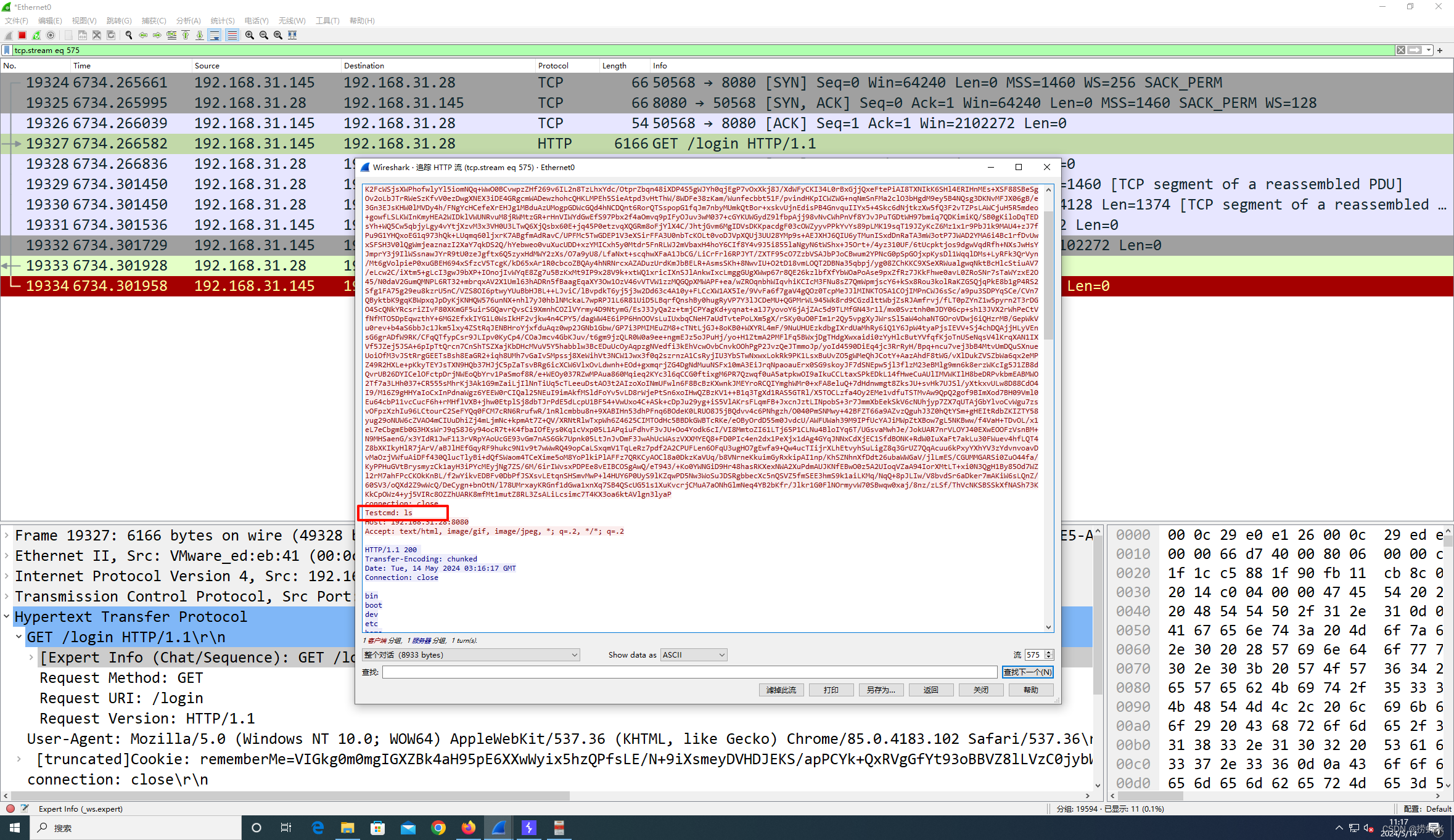The width and height of the screenshot is (1454, 840).
Task: Collapse Hypertext Transfer Protocol node
Action: click(6, 617)
